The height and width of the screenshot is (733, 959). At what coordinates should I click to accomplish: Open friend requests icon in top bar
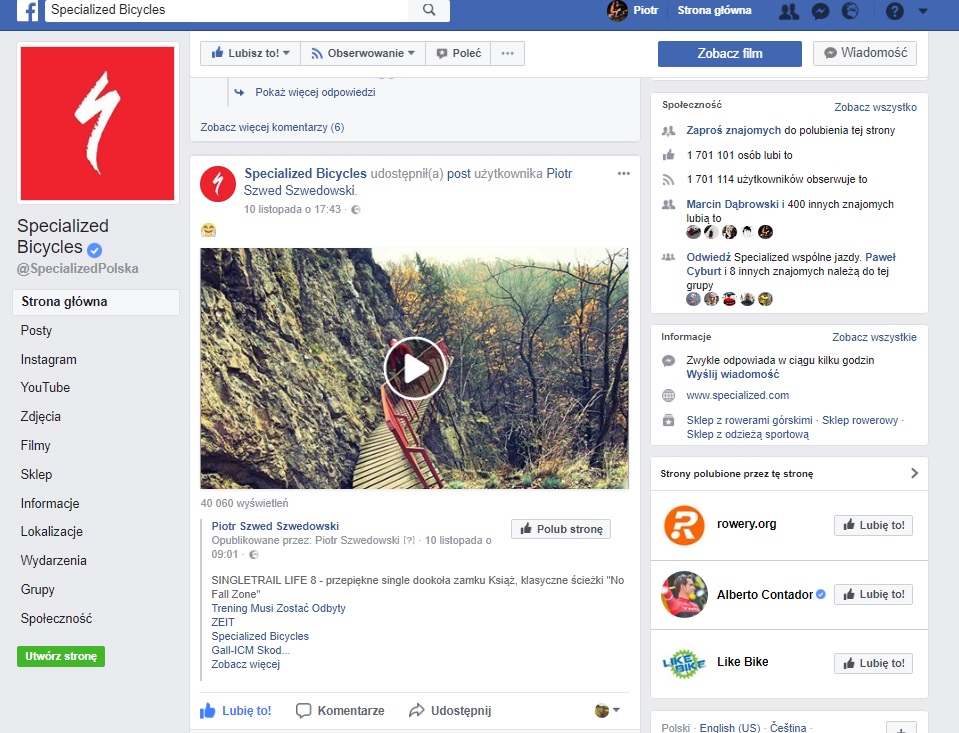[789, 11]
